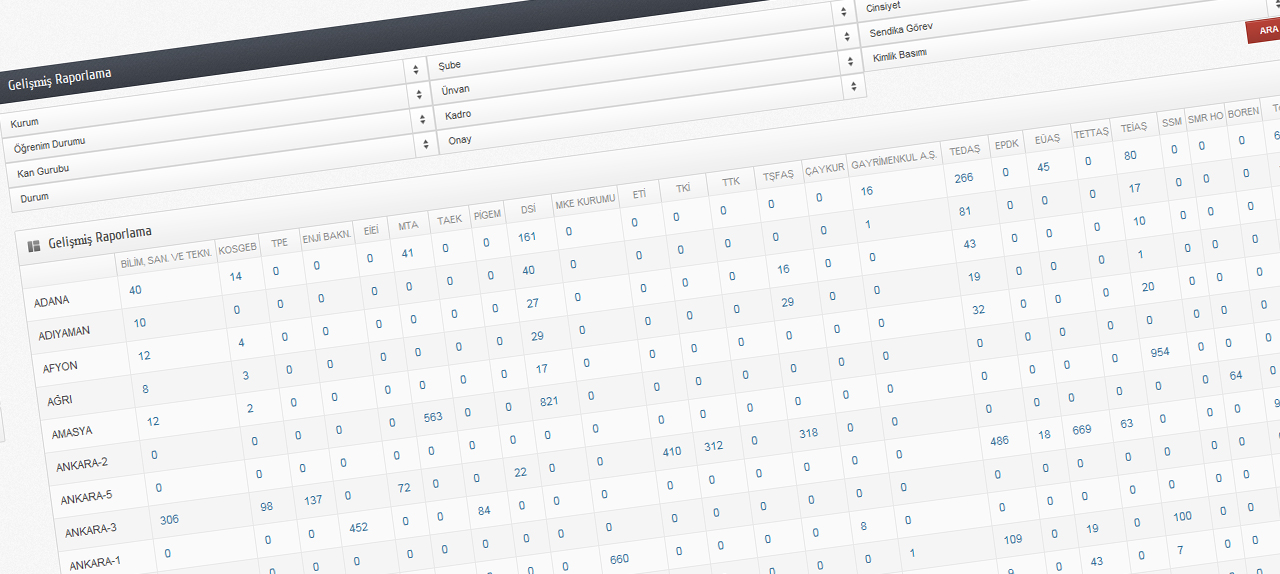The image size is (1280, 574).
Task: Click the EÜAŞ column header
Action: point(1048,138)
